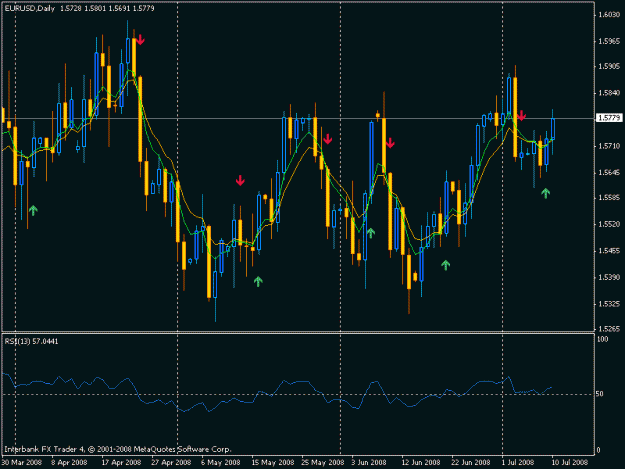Click the 22 Jun 2008 date label
Screen dimensions: 625x469
tap(471, 462)
